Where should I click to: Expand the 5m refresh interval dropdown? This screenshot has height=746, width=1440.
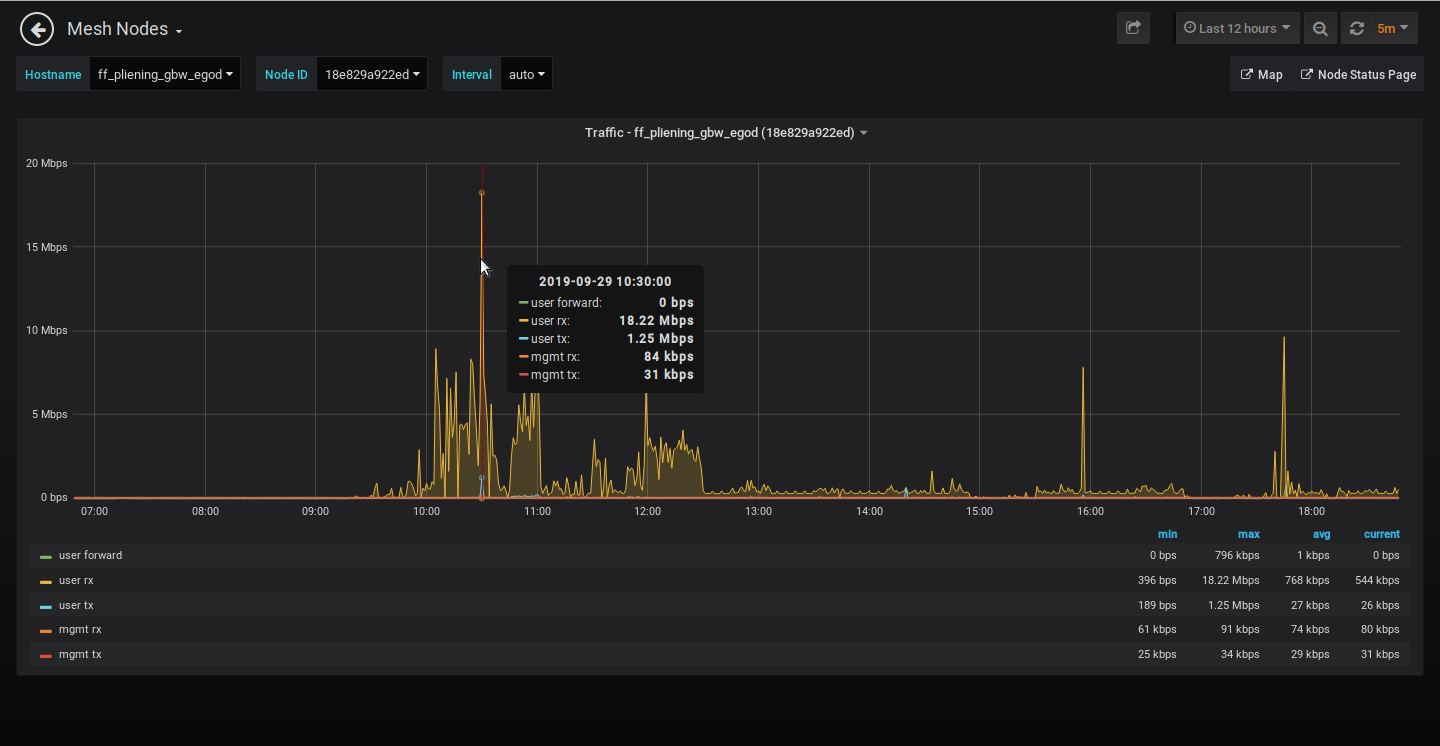(x=1392, y=29)
